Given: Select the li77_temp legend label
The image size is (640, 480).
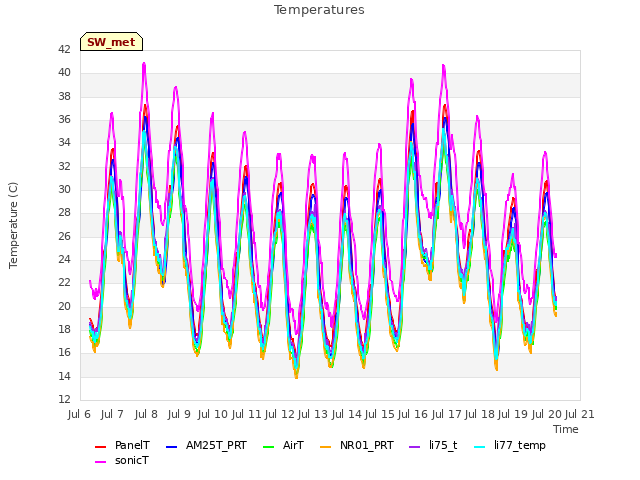Looking at the screenshot, I should [520, 445].
